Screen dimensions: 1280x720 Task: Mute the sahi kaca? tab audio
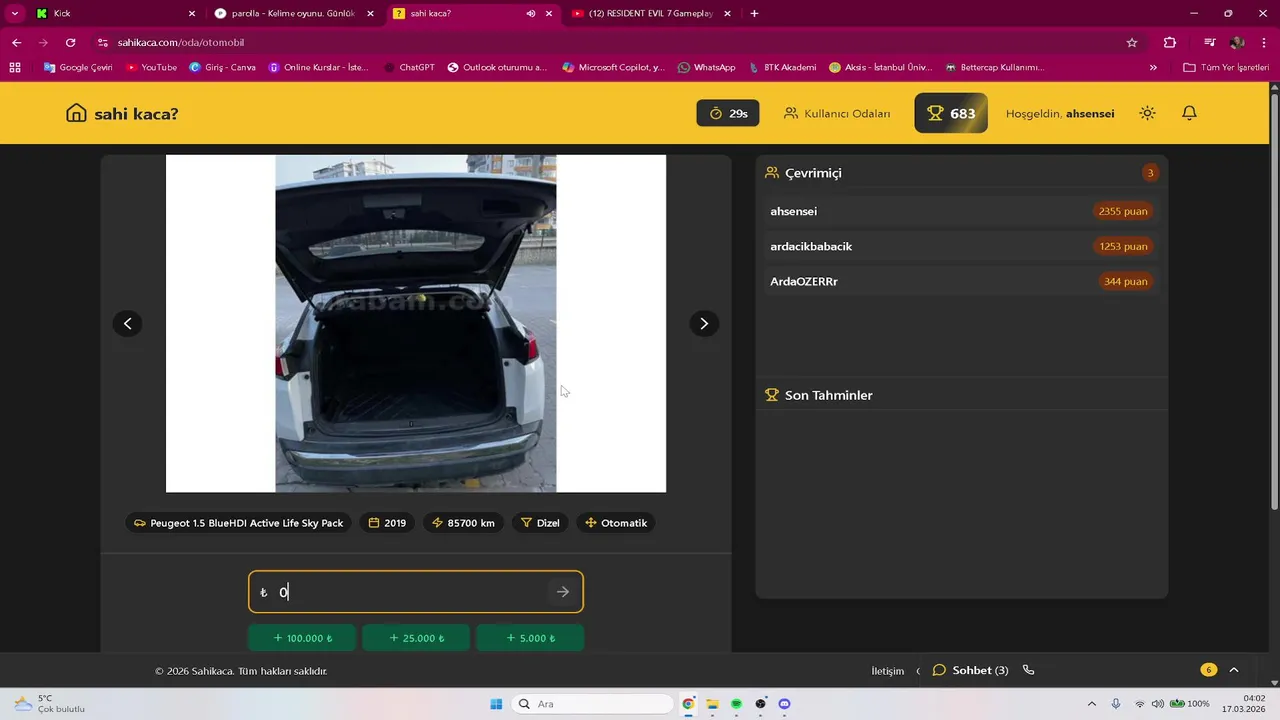(x=530, y=14)
